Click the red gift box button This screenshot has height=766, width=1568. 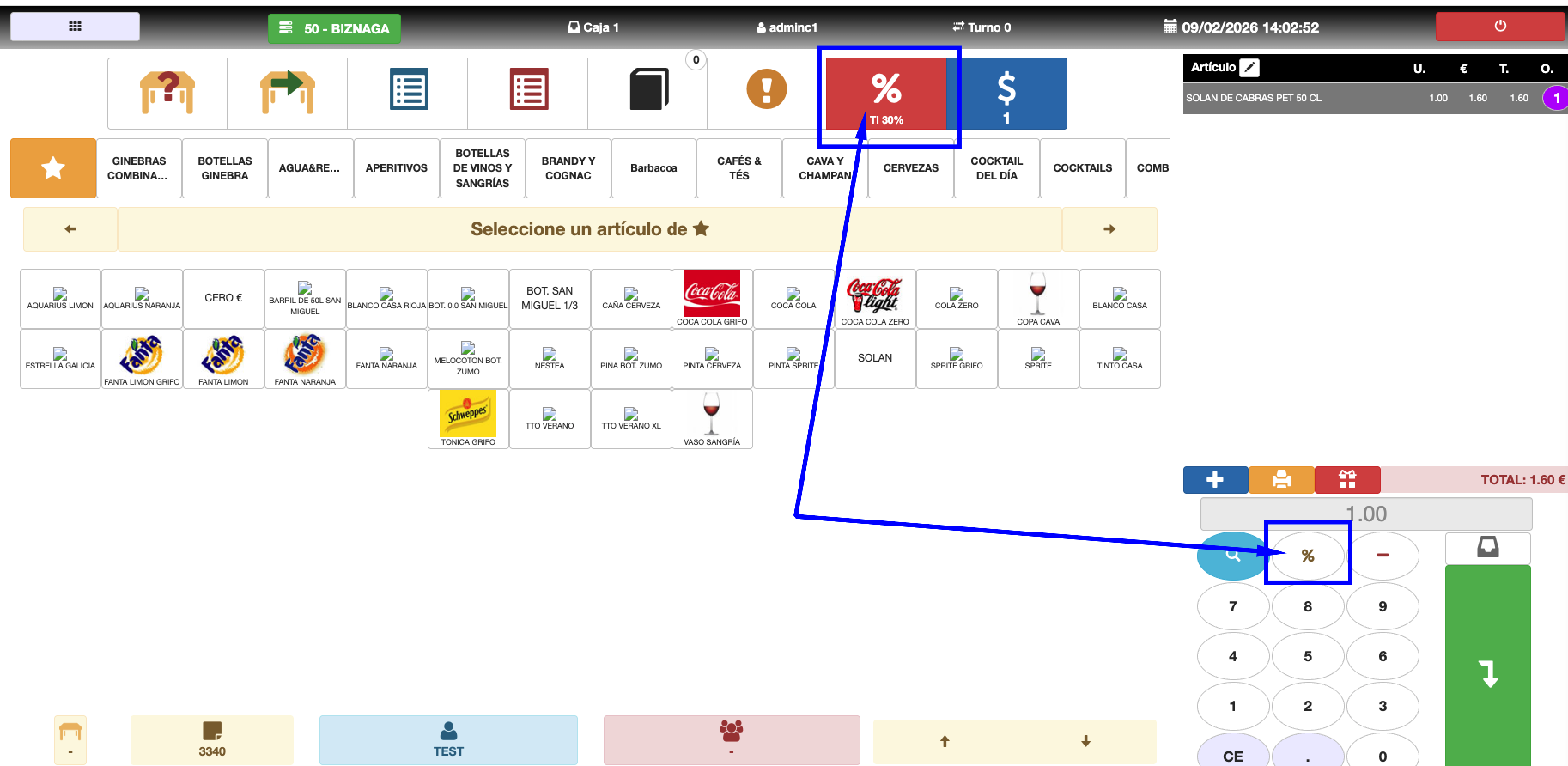coord(1347,480)
